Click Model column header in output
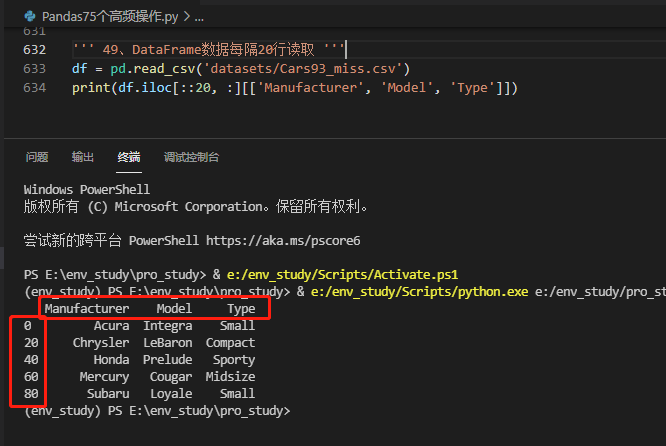This screenshot has width=666, height=446. point(174,308)
